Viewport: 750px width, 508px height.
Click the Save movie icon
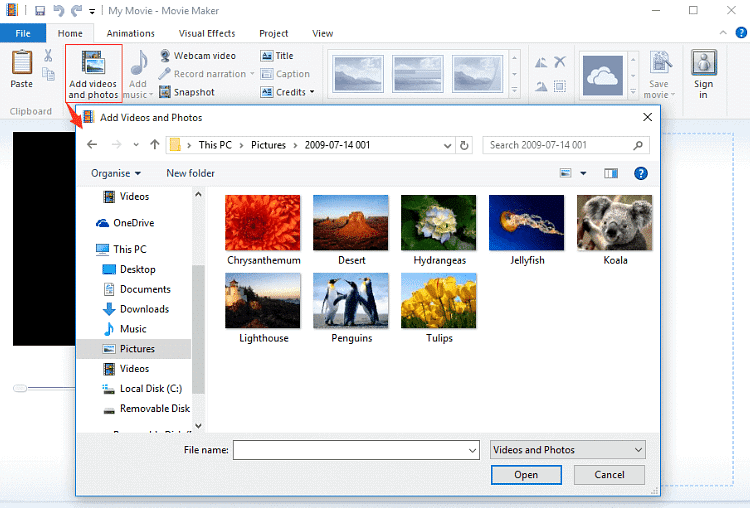[660, 63]
